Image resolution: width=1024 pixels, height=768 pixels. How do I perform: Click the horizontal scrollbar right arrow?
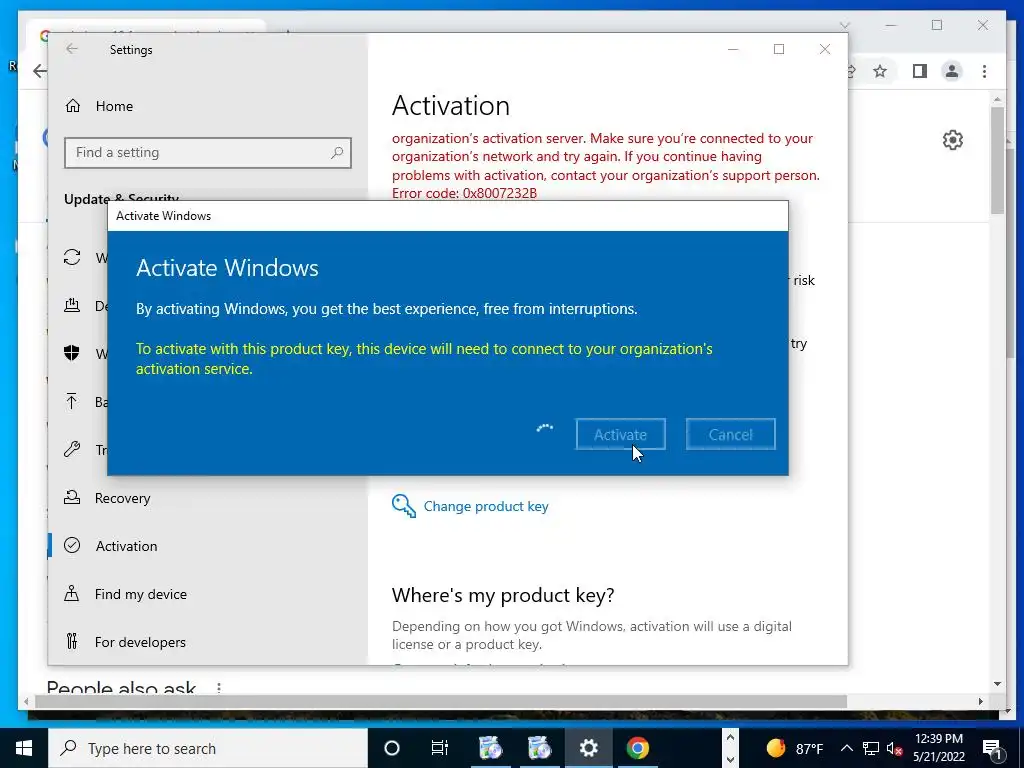[980, 701]
